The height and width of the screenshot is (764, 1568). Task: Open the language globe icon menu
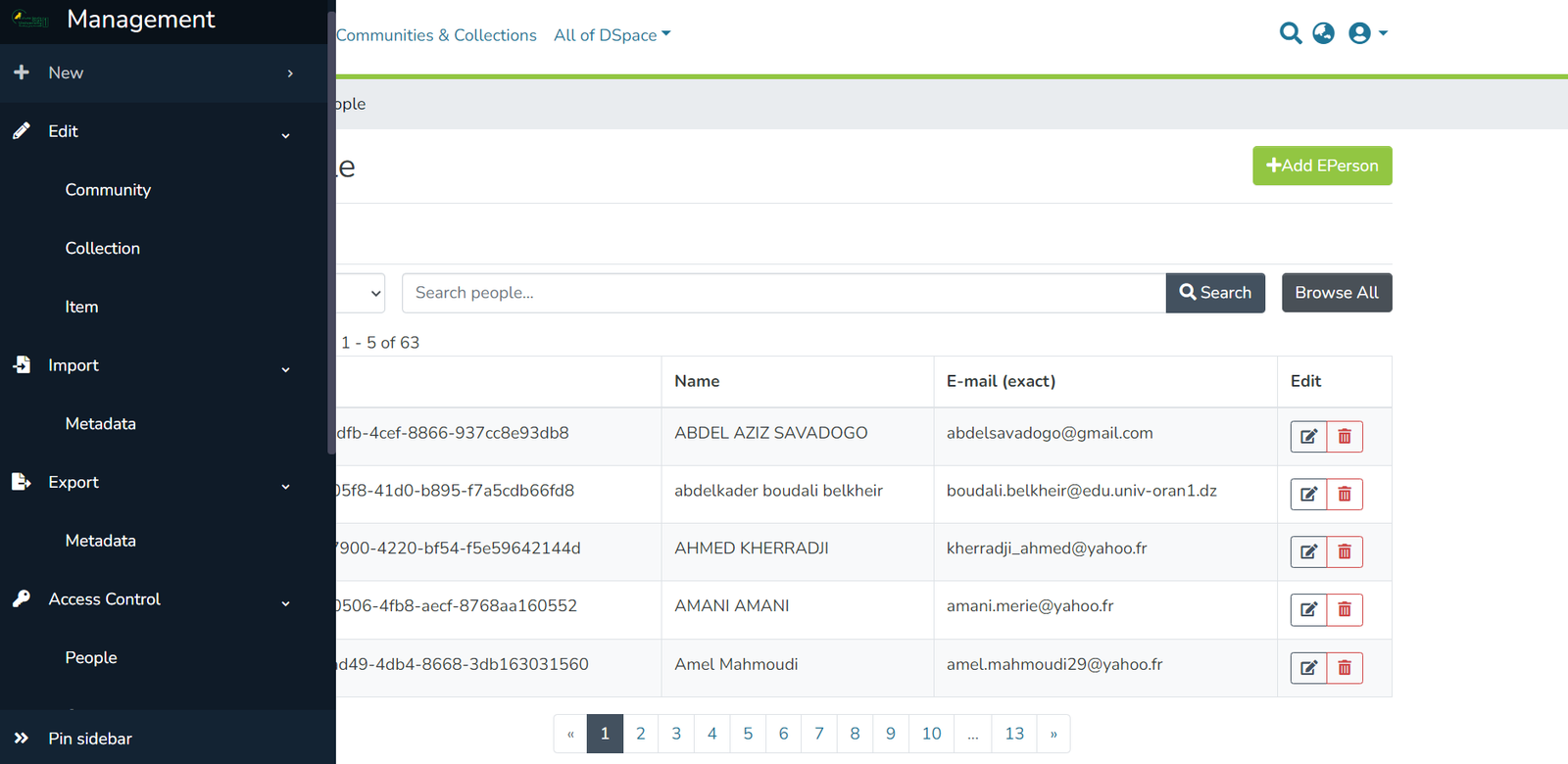click(x=1323, y=33)
